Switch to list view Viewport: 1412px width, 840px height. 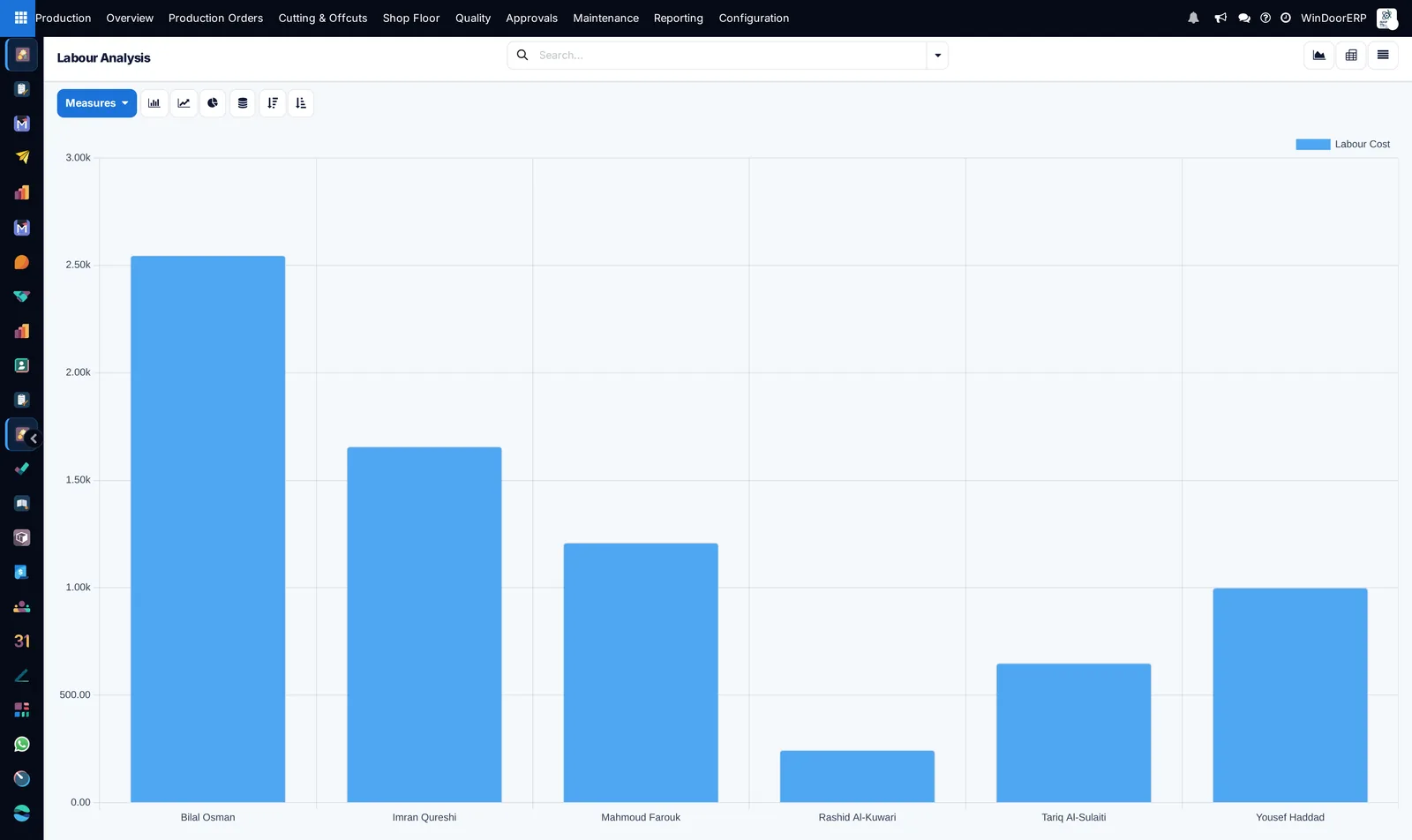(1383, 56)
